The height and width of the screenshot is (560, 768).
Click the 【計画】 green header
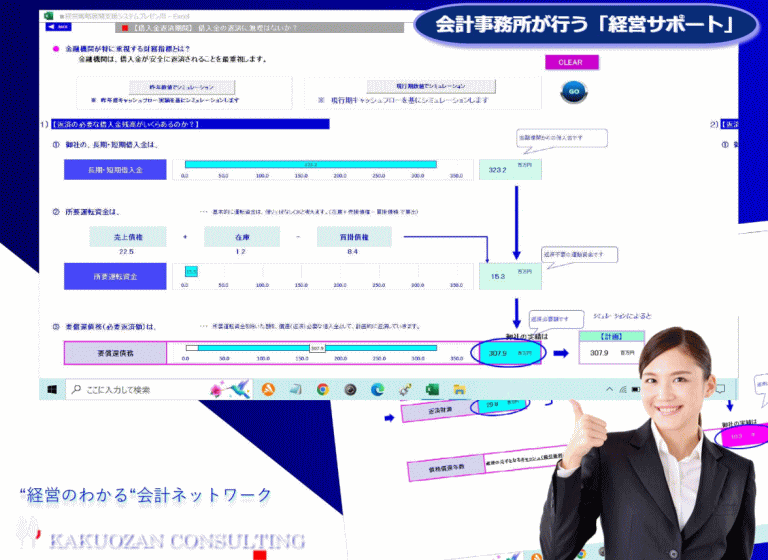tap(611, 337)
